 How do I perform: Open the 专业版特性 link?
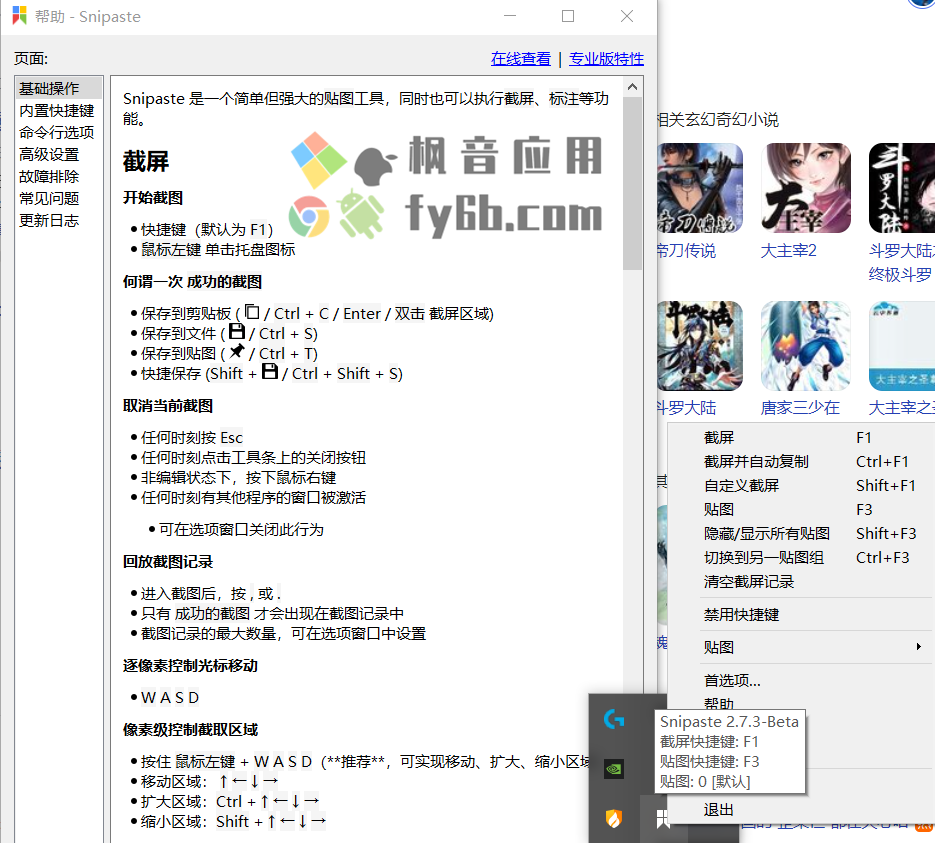pyautogui.click(x=606, y=58)
